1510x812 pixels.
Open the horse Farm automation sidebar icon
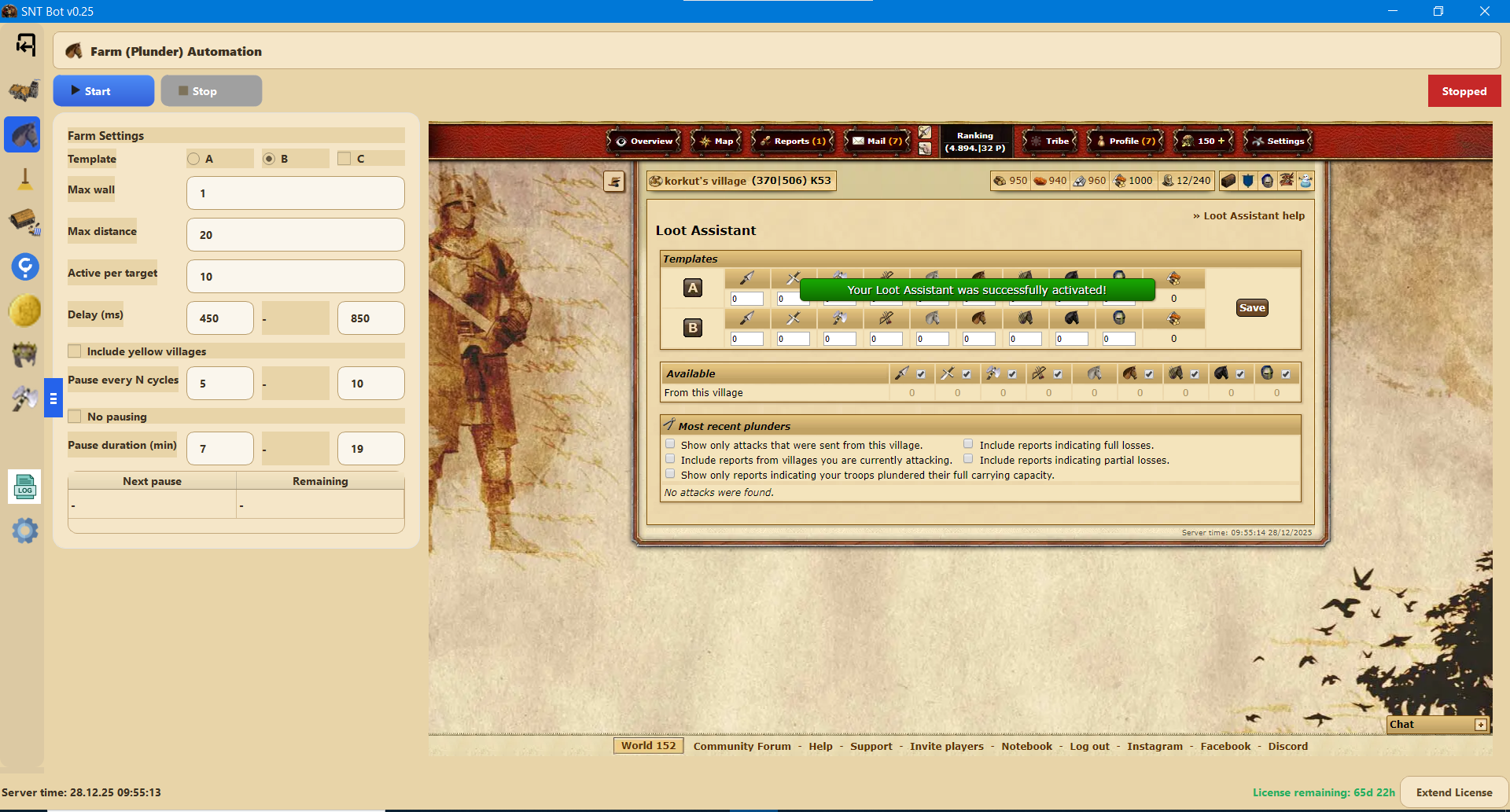coord(24,135)
